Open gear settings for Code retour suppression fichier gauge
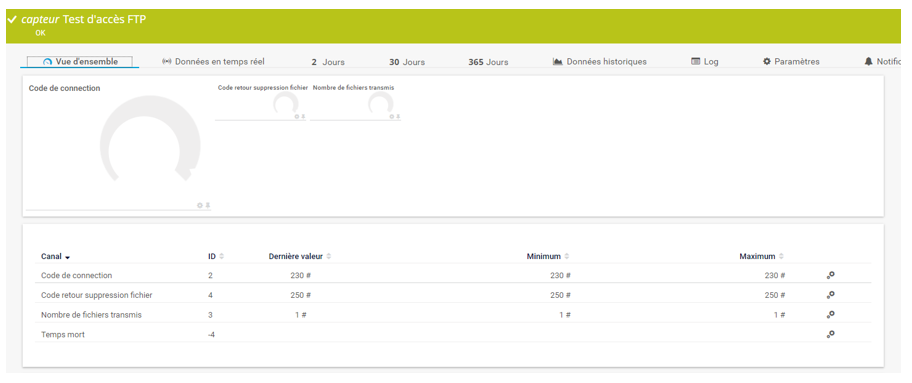 pyautogui.click(x=297, y=116)
